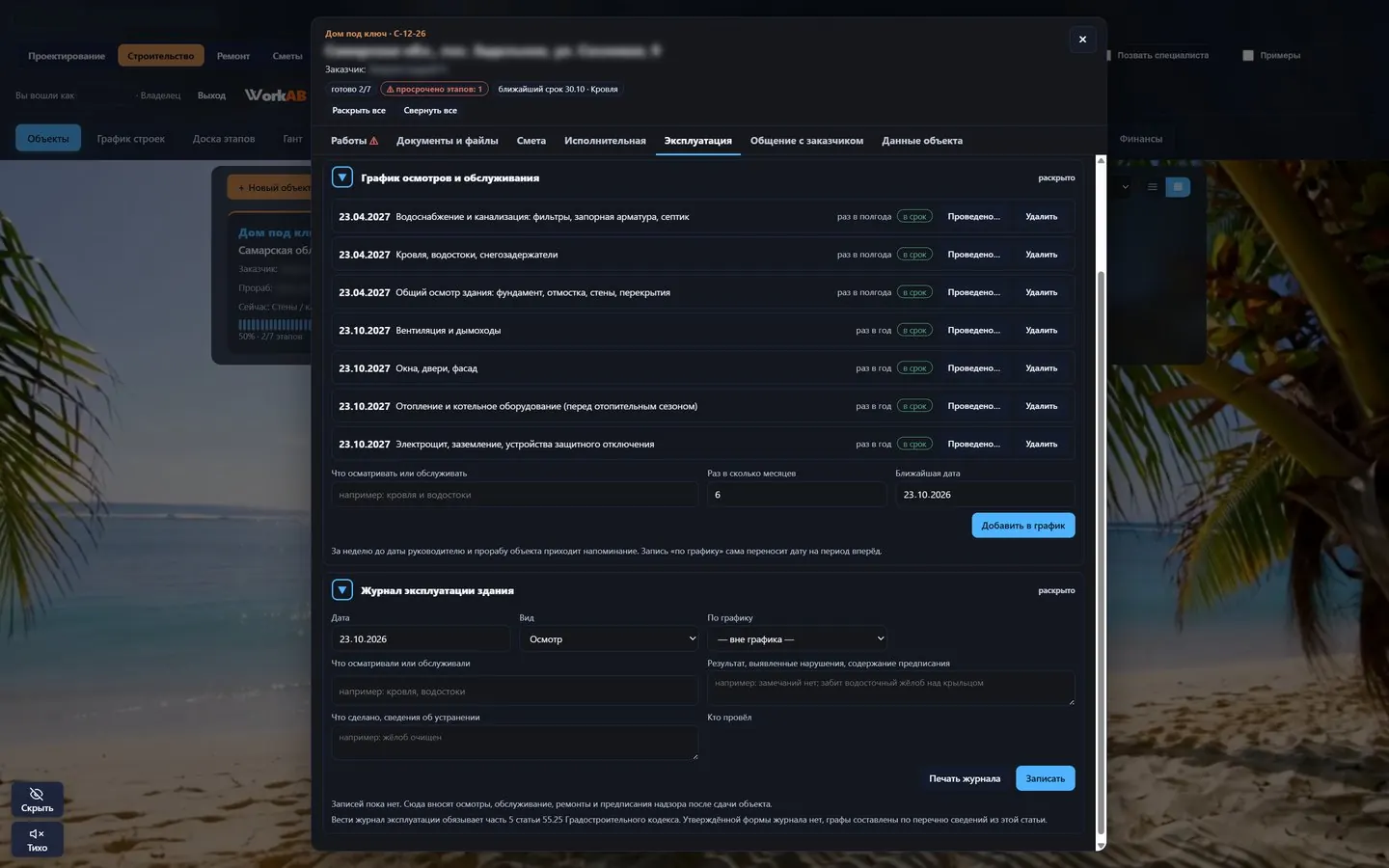
Task: Delete the Окна, двери, фасад row
Action: [1042, 368]
